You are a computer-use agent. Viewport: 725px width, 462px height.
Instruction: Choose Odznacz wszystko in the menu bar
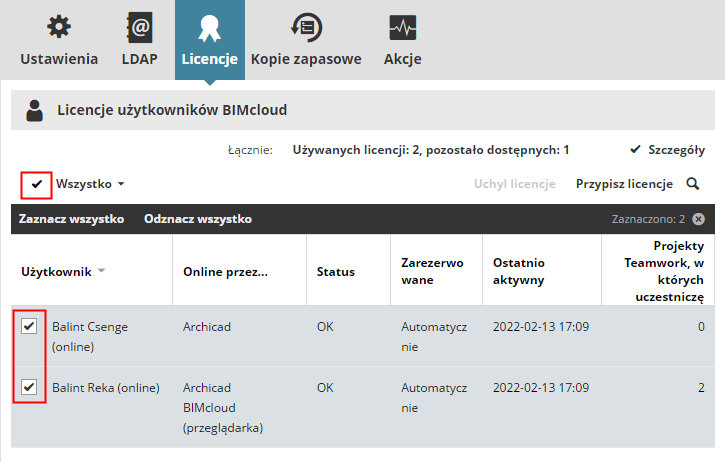(197, 219)
